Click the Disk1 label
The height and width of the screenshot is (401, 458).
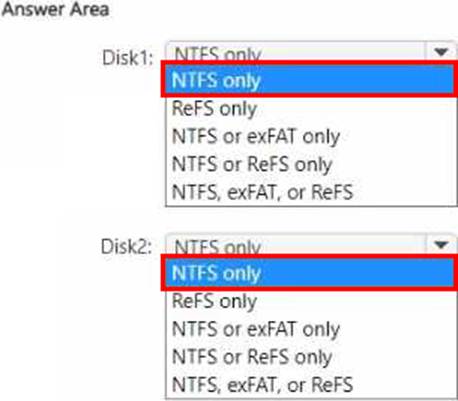click(128, 58)
